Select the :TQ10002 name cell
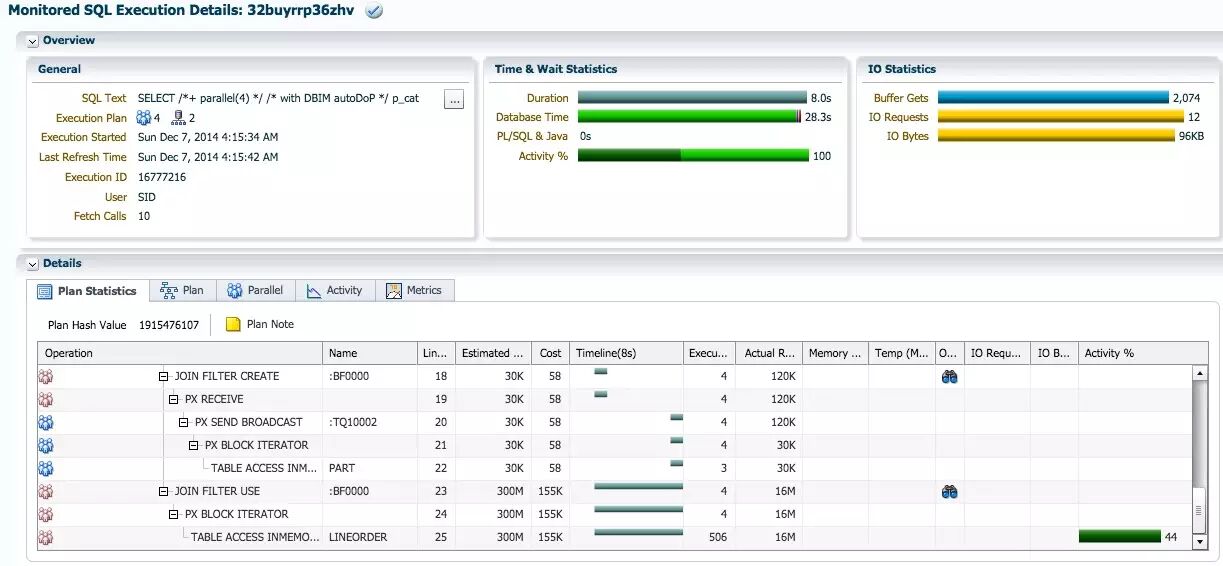 pyautogui.click(x=370, y=422)
